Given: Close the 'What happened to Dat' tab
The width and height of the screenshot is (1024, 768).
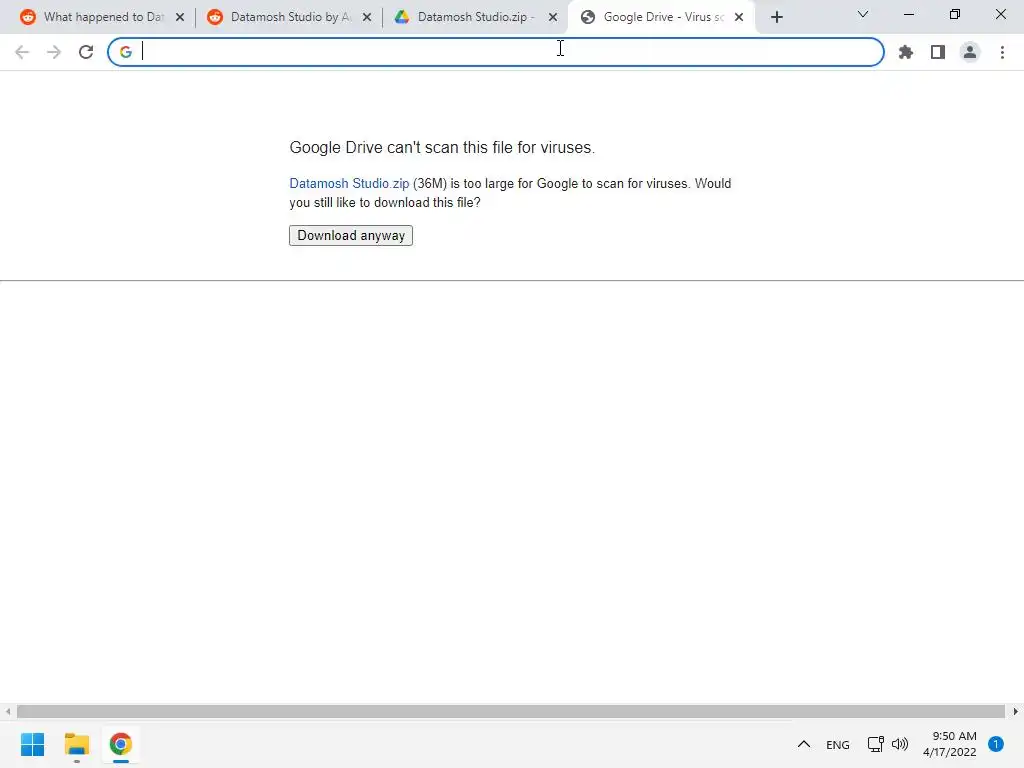Looking at the screenshot, I should (x=180, y=17).
